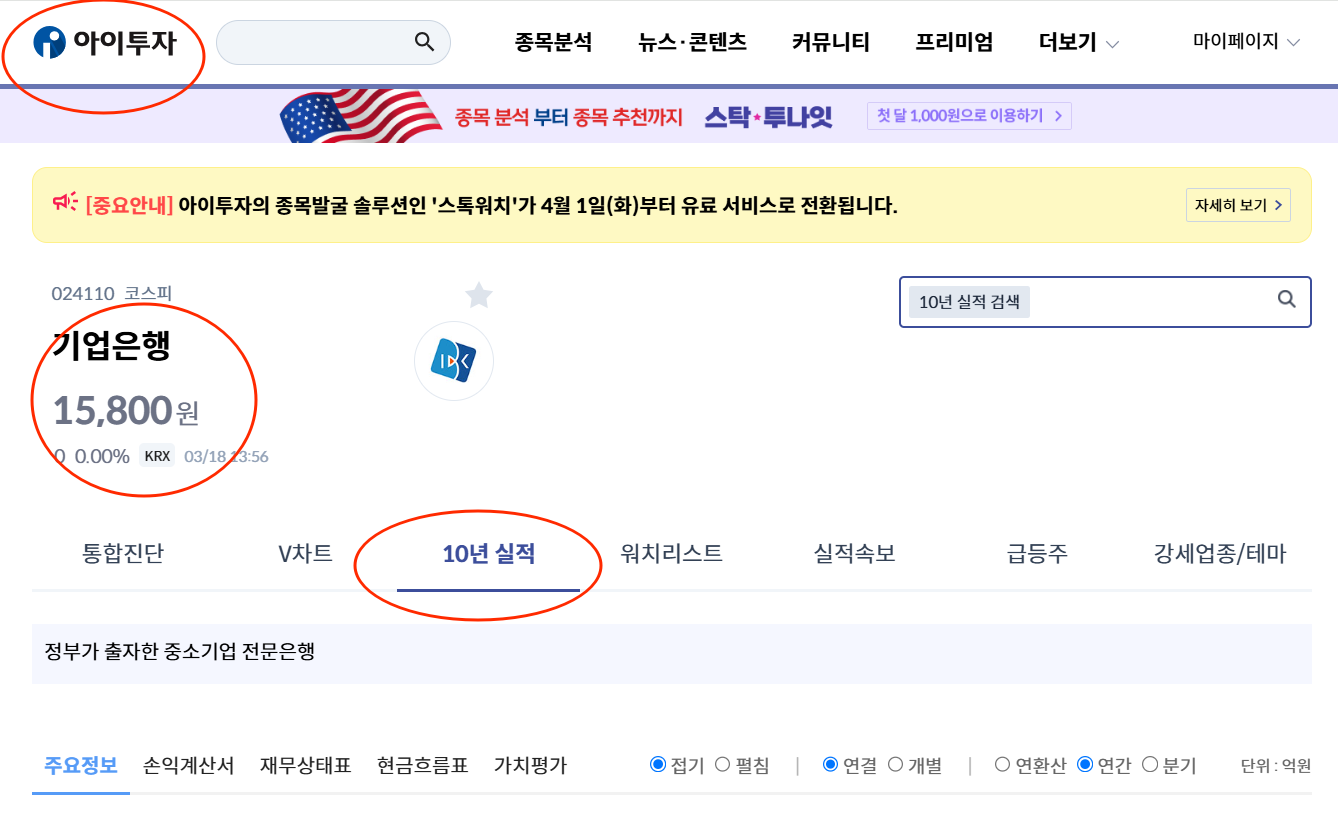Click the favorite star next to 기업은행

[479, 295]
